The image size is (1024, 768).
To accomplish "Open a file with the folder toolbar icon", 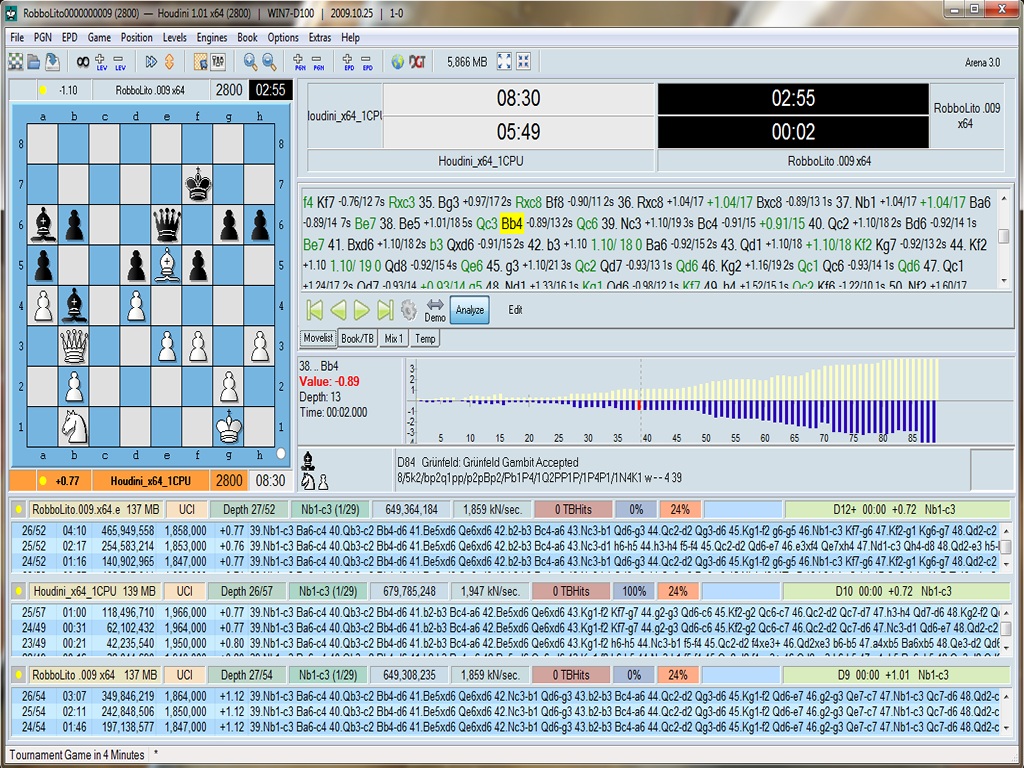I will 33,61.
